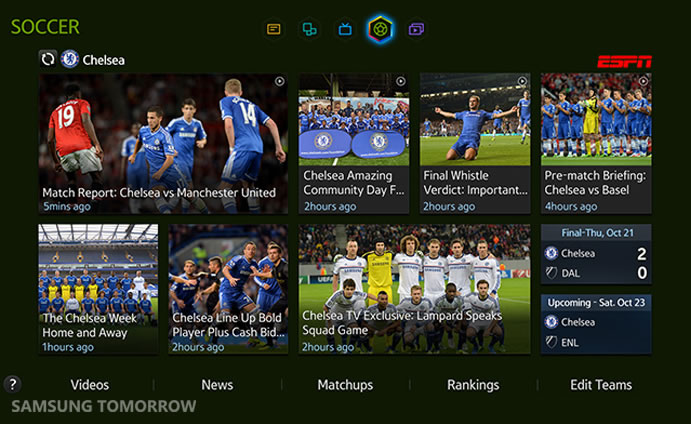691x424 pixels.
Task: Open Chelsea Amazing Community Day story
Action: point(354,144)
